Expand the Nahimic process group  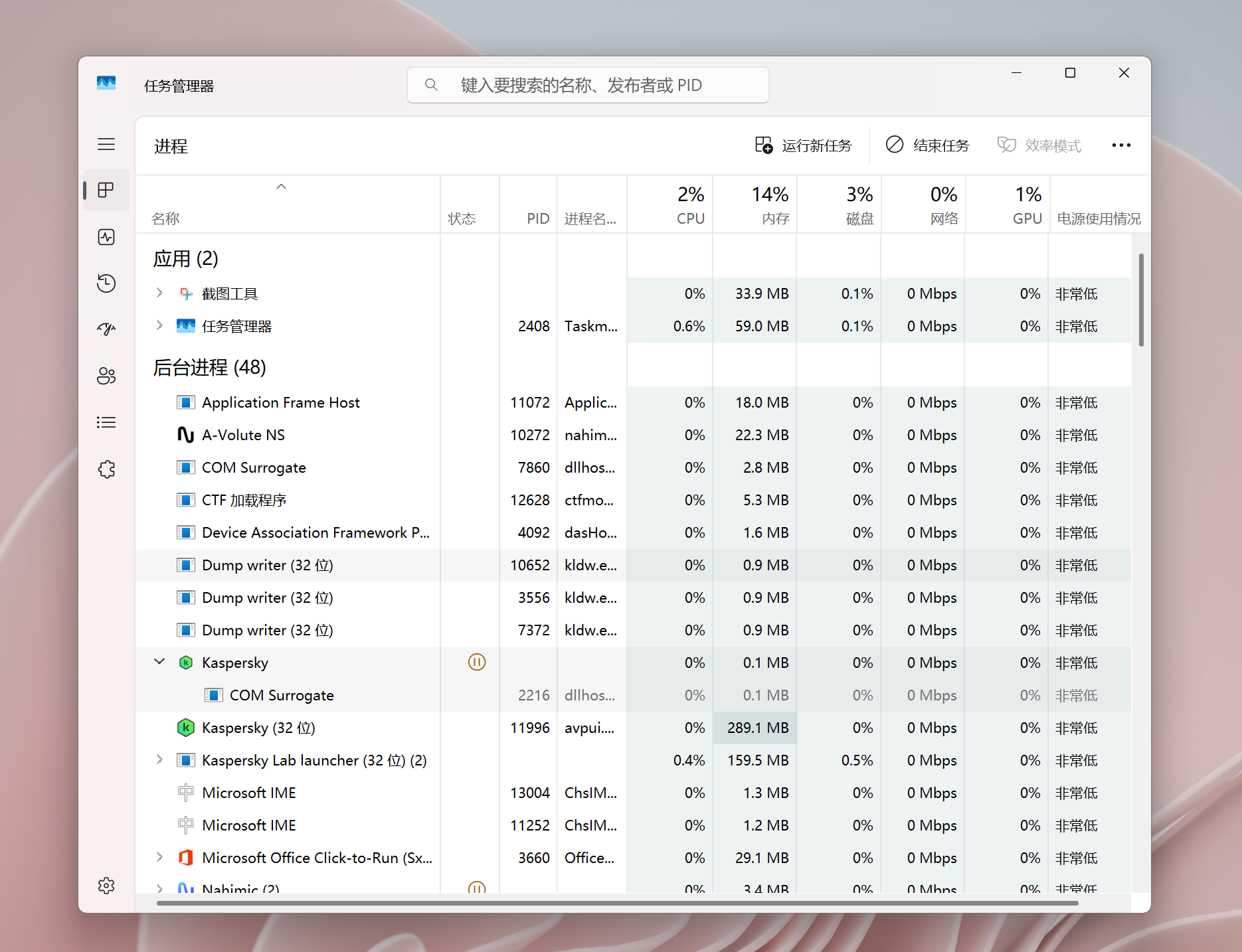(159, 888)
